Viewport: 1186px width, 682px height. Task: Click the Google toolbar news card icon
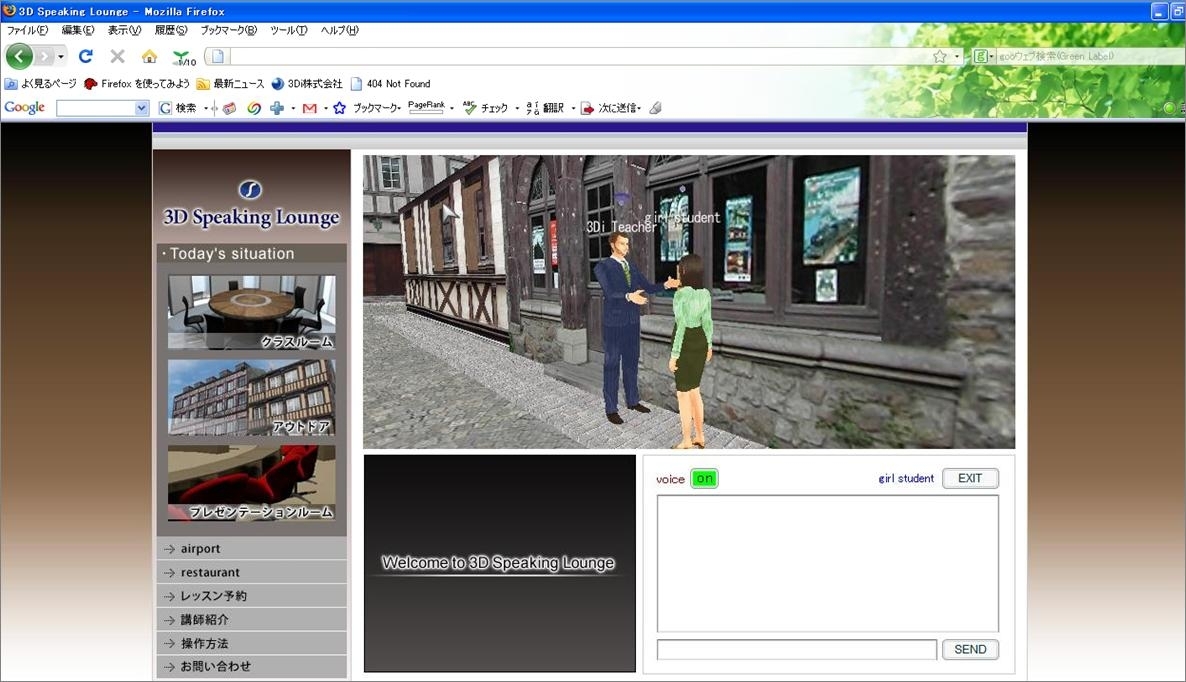[x=229, y=108]
